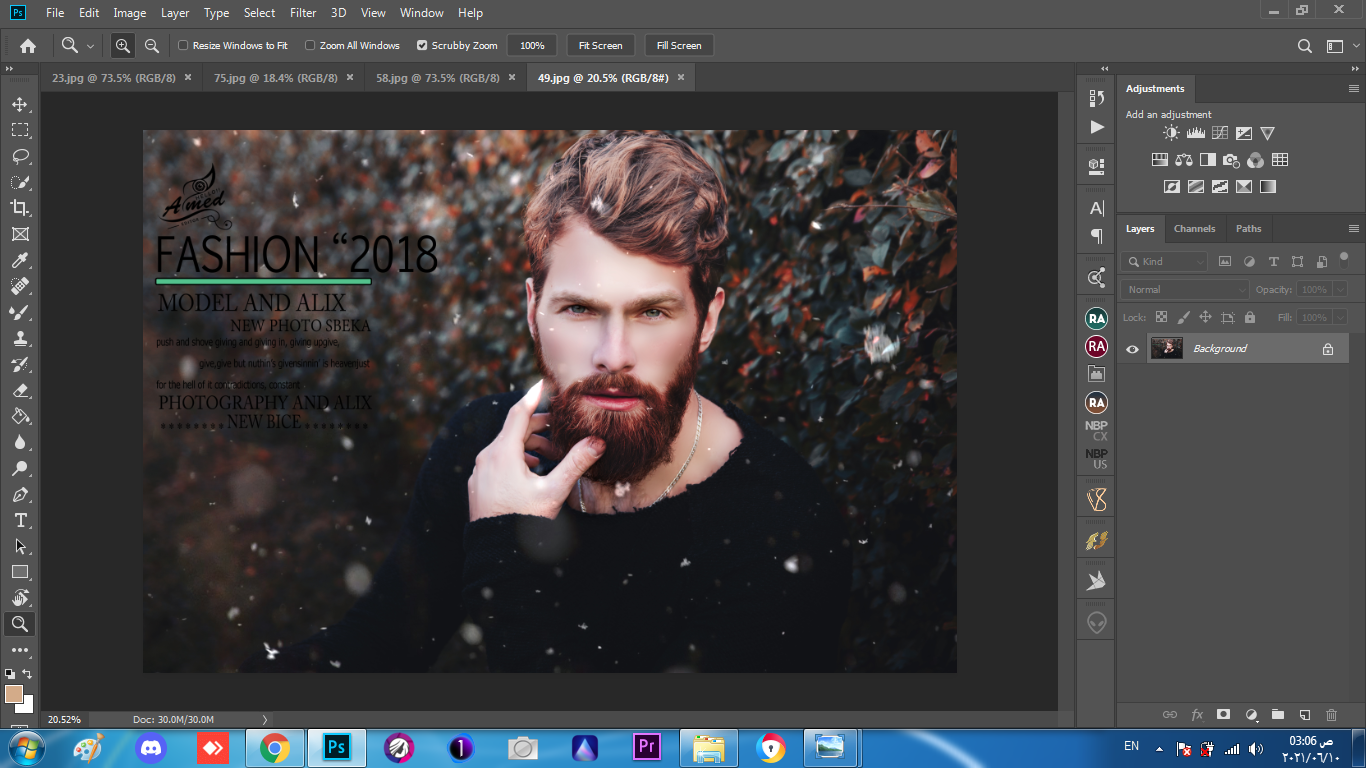Toggle lock position in Layers panel
This screenshot has height=768, width=1366.
coord(1205,317)
